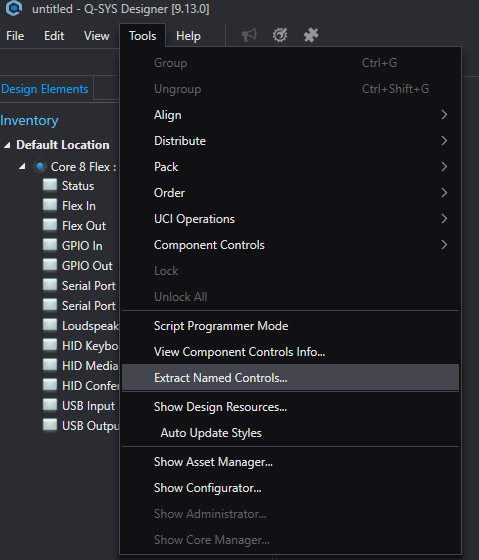
Task: Click the HID Conferencing component icon
Action: coord(50,385)
